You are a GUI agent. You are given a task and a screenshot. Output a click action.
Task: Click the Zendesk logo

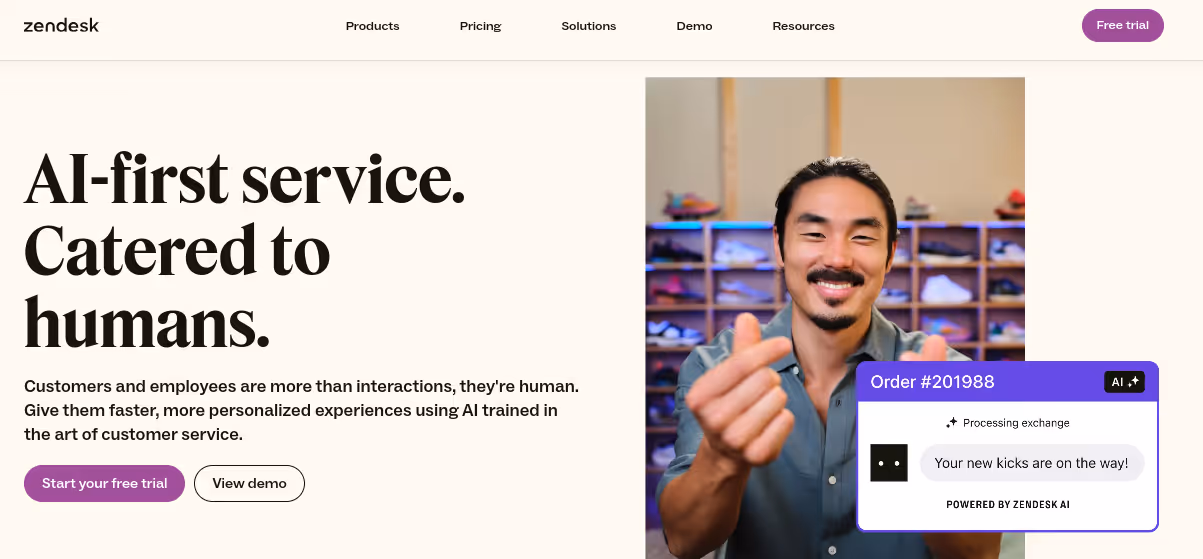click(61, 25)
